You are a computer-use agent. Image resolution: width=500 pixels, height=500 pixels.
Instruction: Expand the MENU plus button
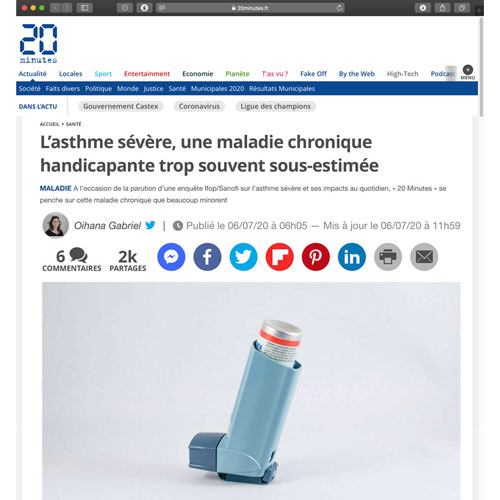468,72
